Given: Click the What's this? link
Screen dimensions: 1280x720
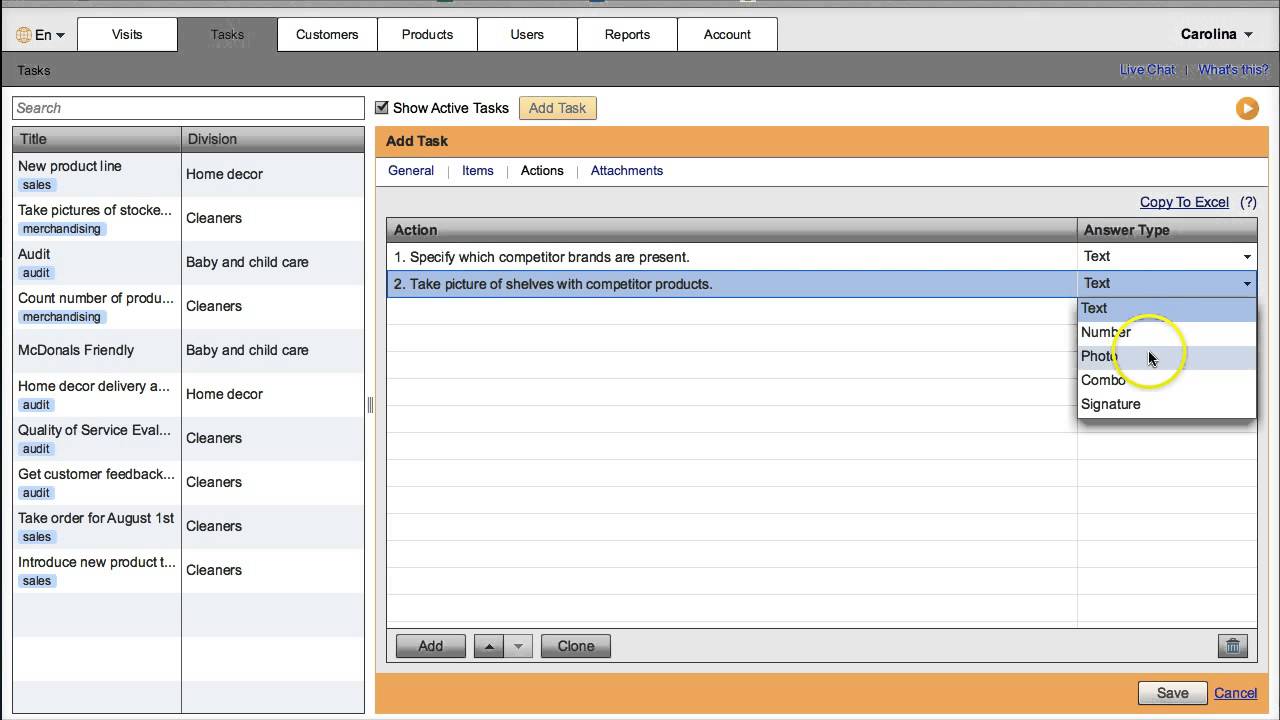Looking at the screenshot, I should click(1233, 70).
